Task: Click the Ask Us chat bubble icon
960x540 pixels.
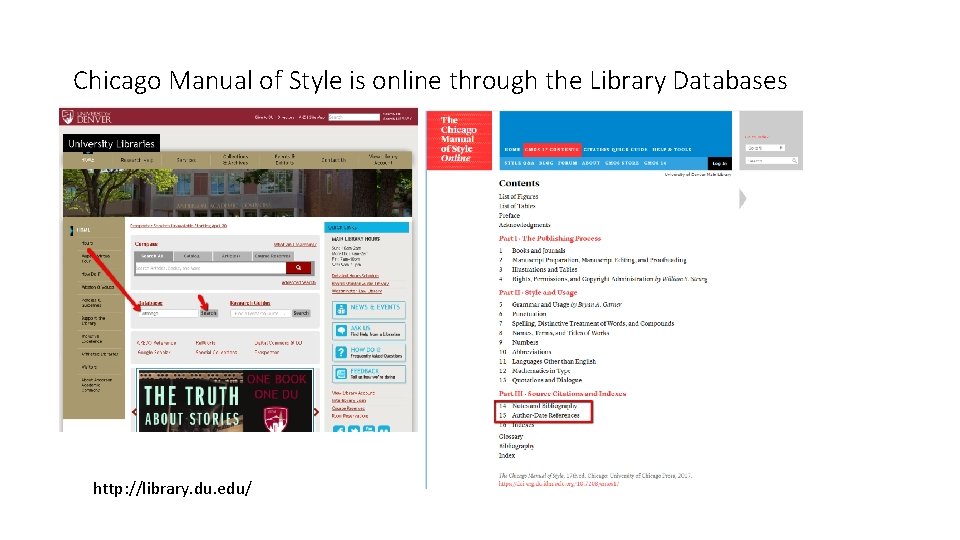Action: pyautogui.click(x=342, y=331)
